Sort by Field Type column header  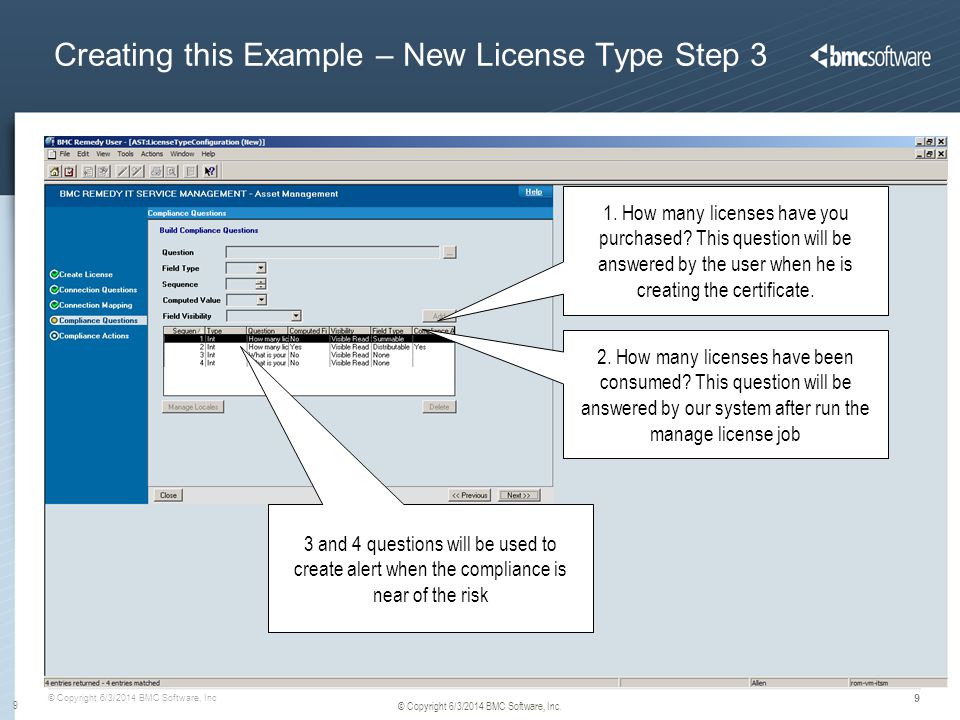click(x=391, y=331)
